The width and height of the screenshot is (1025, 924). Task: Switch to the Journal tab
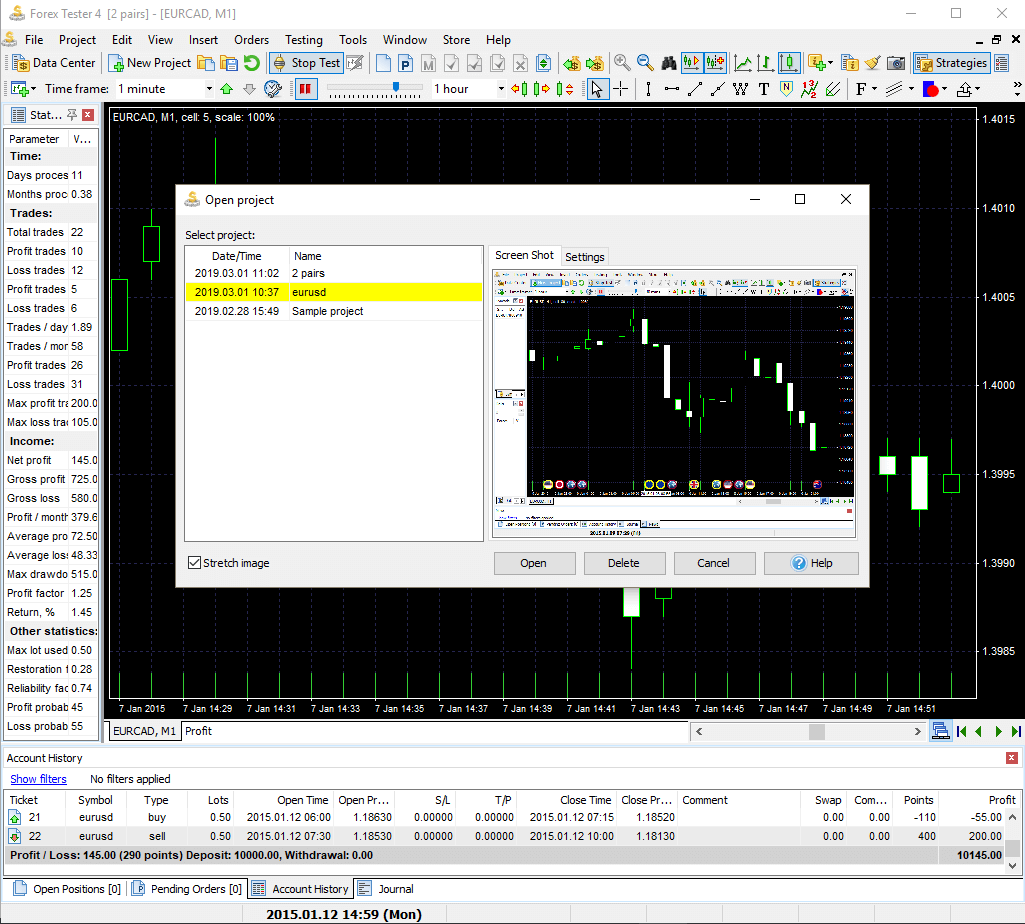click(386, 889)
